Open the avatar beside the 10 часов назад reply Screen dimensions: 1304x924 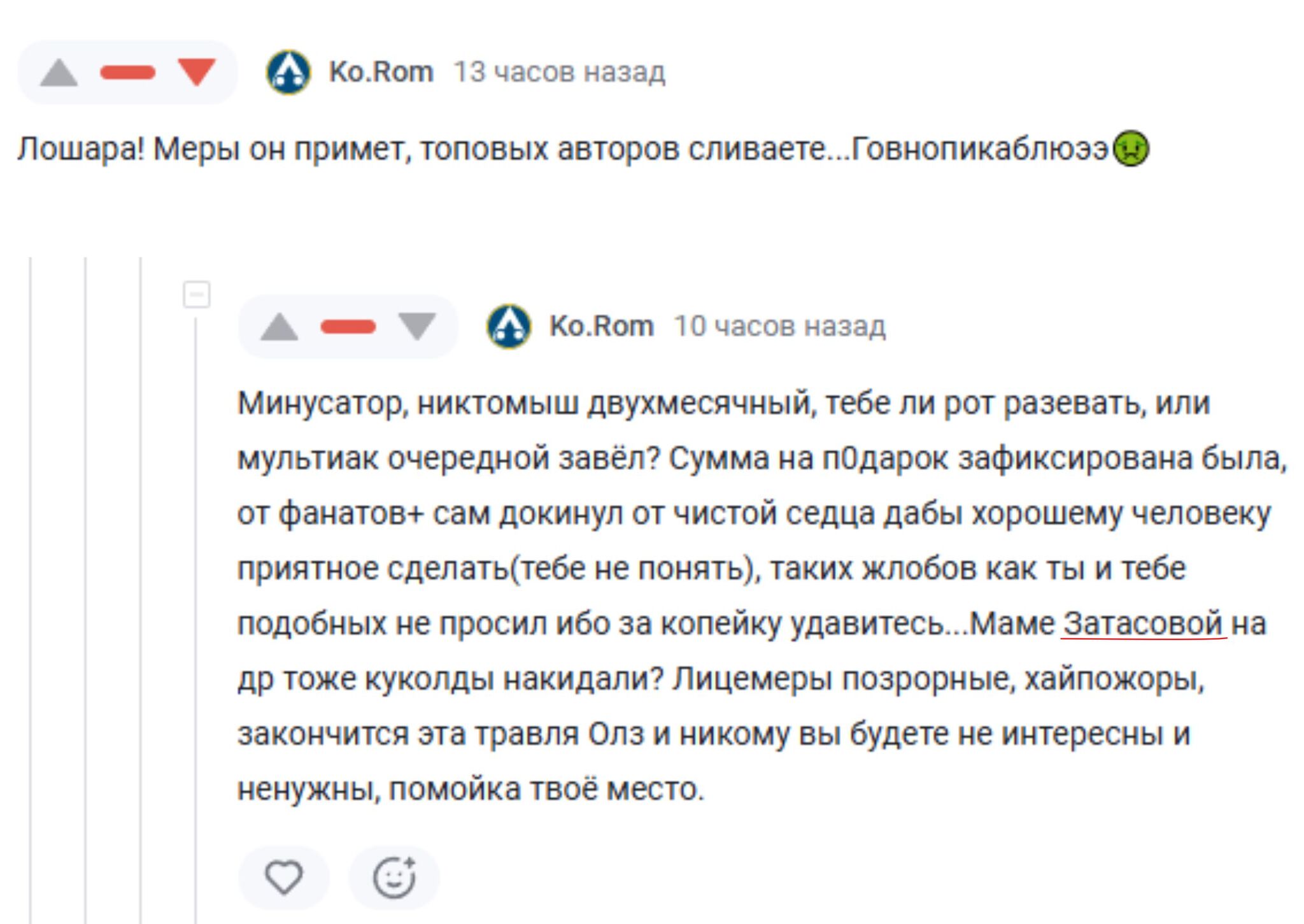[509, 326]
